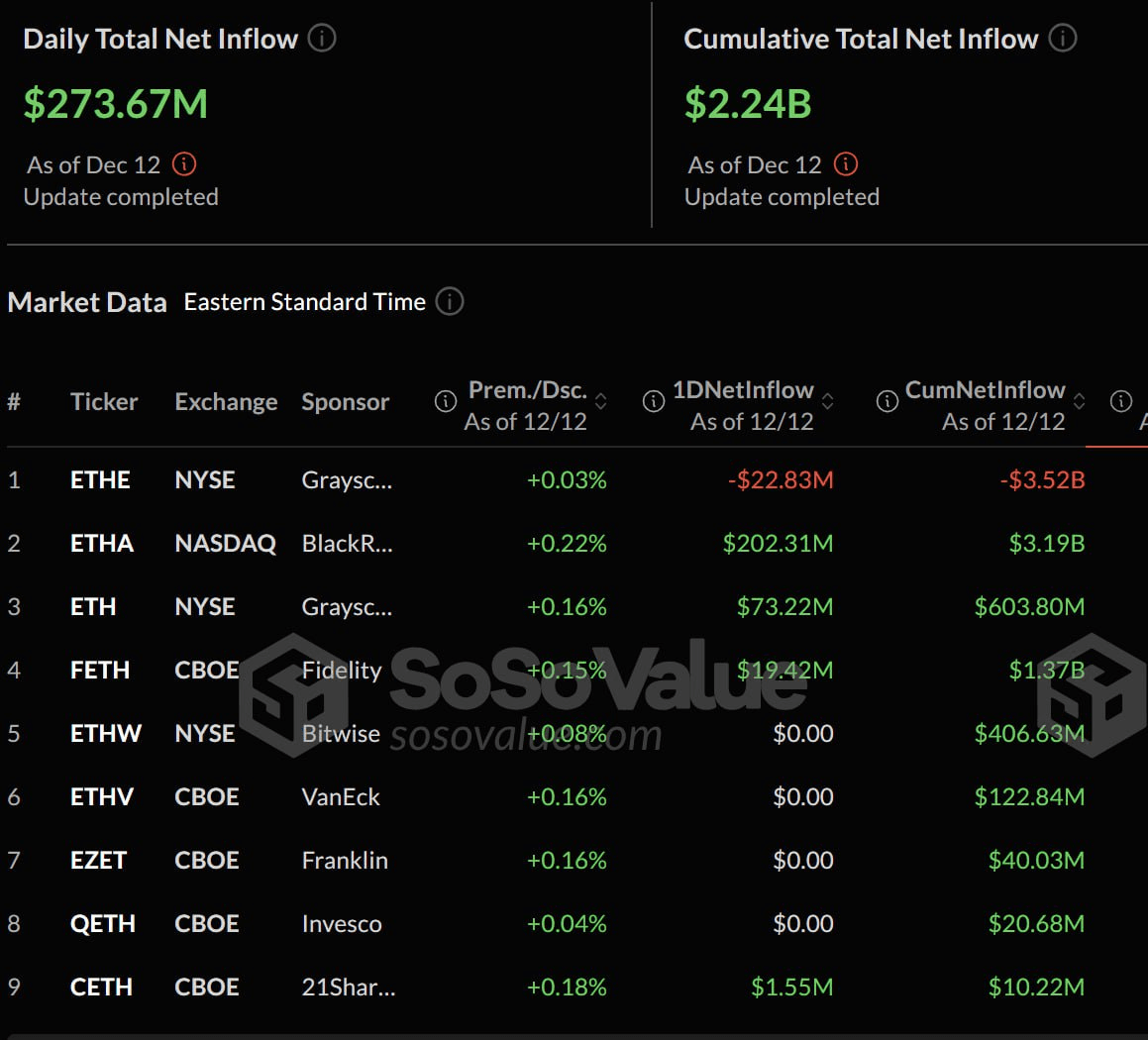Click the +0.18% premium cell for CETH
The width and height of the screenshot is (1148, 1040).
click(567, 988)
